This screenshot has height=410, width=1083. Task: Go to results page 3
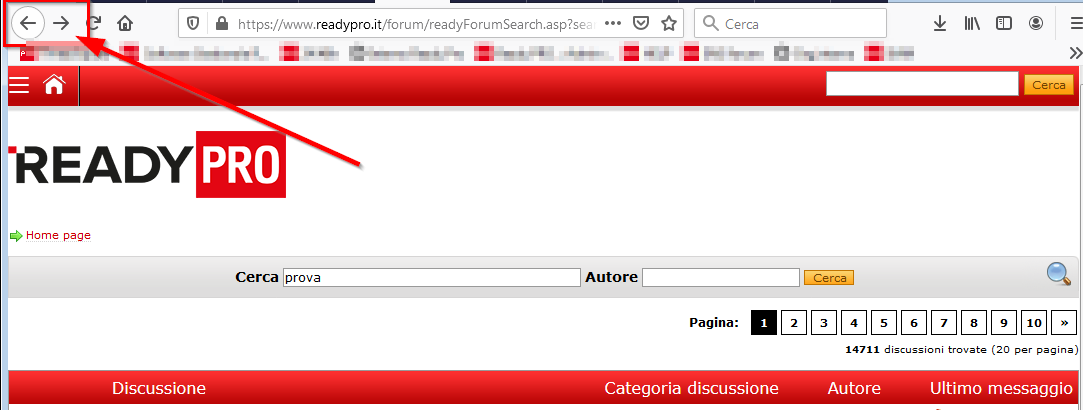click(x=824, y=322)
